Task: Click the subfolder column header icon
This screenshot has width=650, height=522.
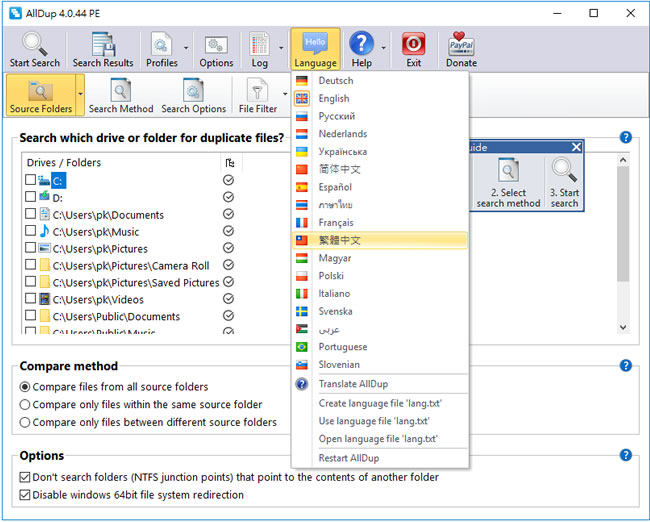Action: pyautogui.click(x=230, y=163)
